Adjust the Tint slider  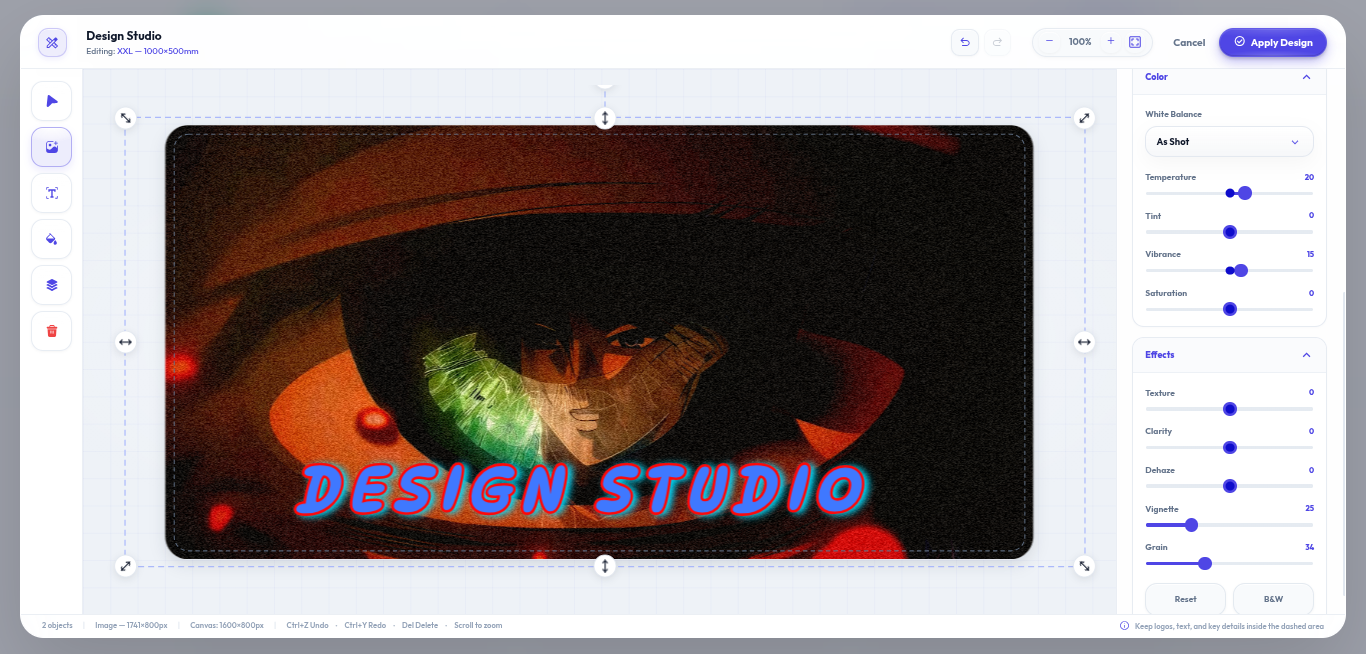1229,232
